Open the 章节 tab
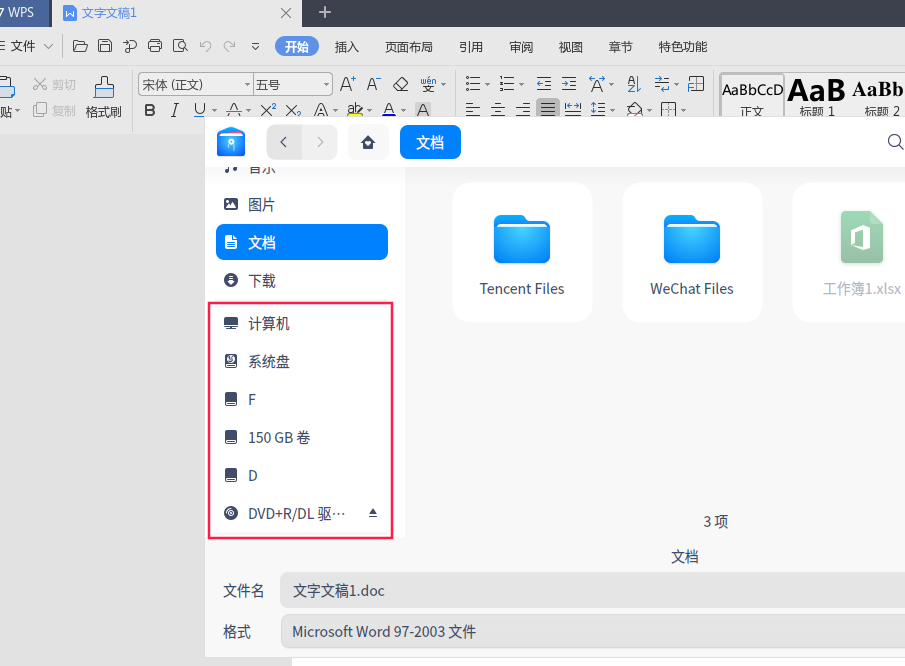 click(620, 47)
